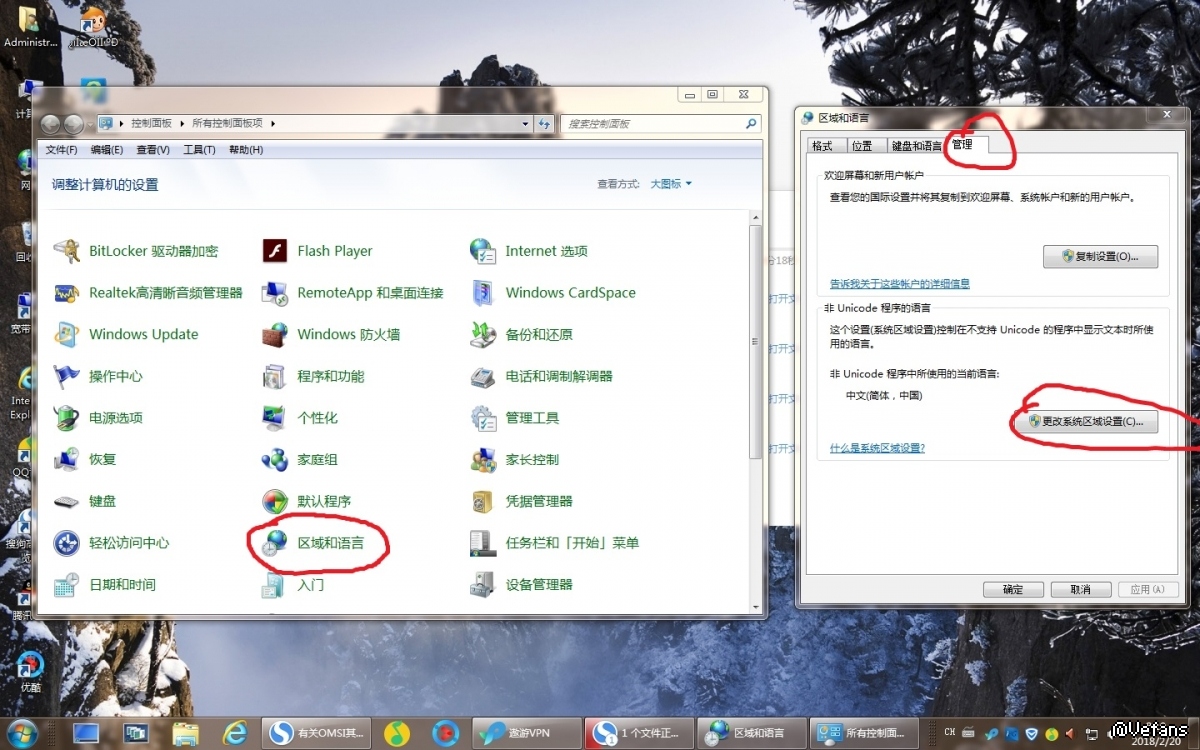
Task: Open taskbar file explorer folder icon
Action: (186, 733)
